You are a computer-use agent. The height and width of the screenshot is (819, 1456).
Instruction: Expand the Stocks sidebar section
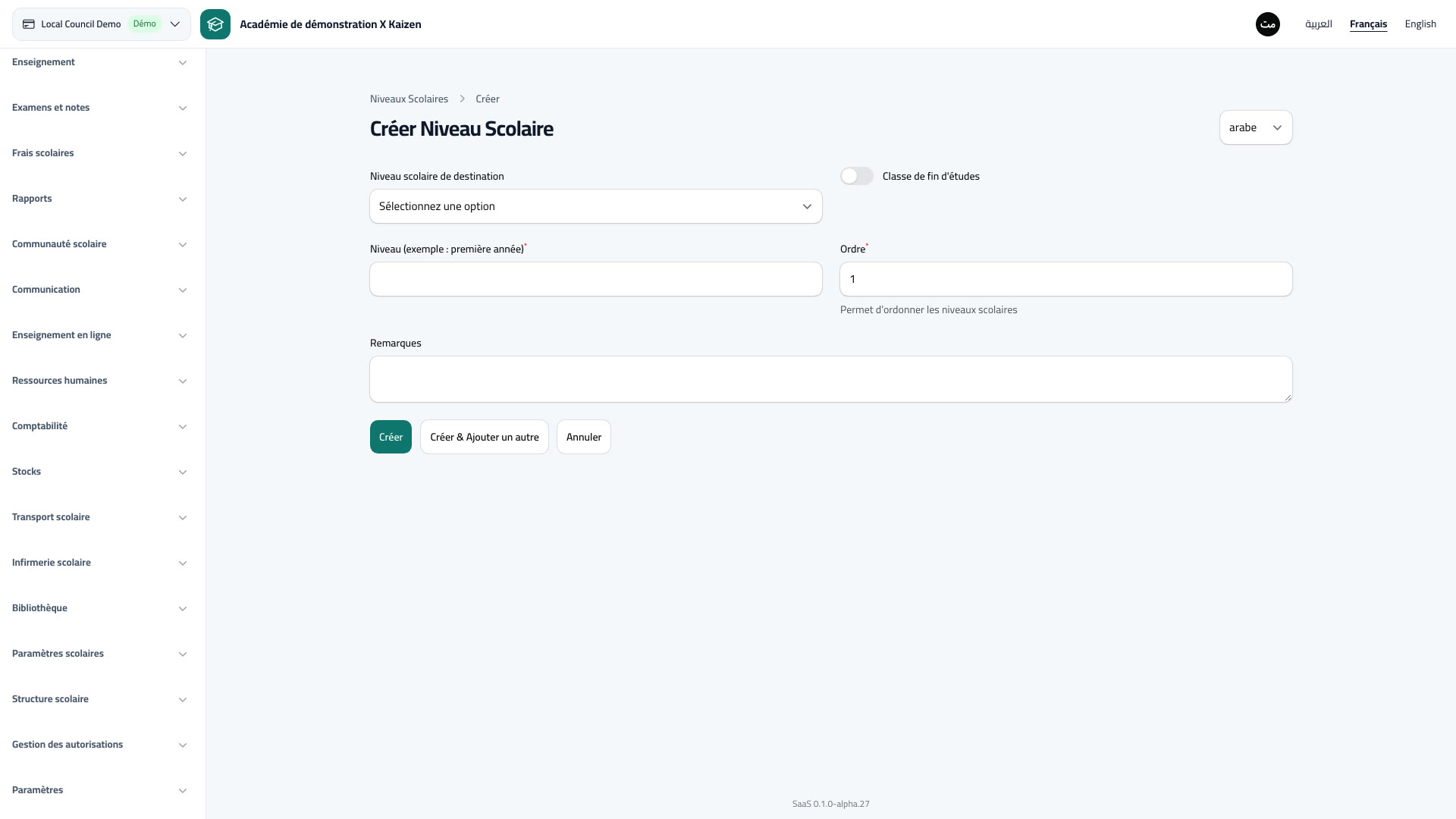[100, 472]
